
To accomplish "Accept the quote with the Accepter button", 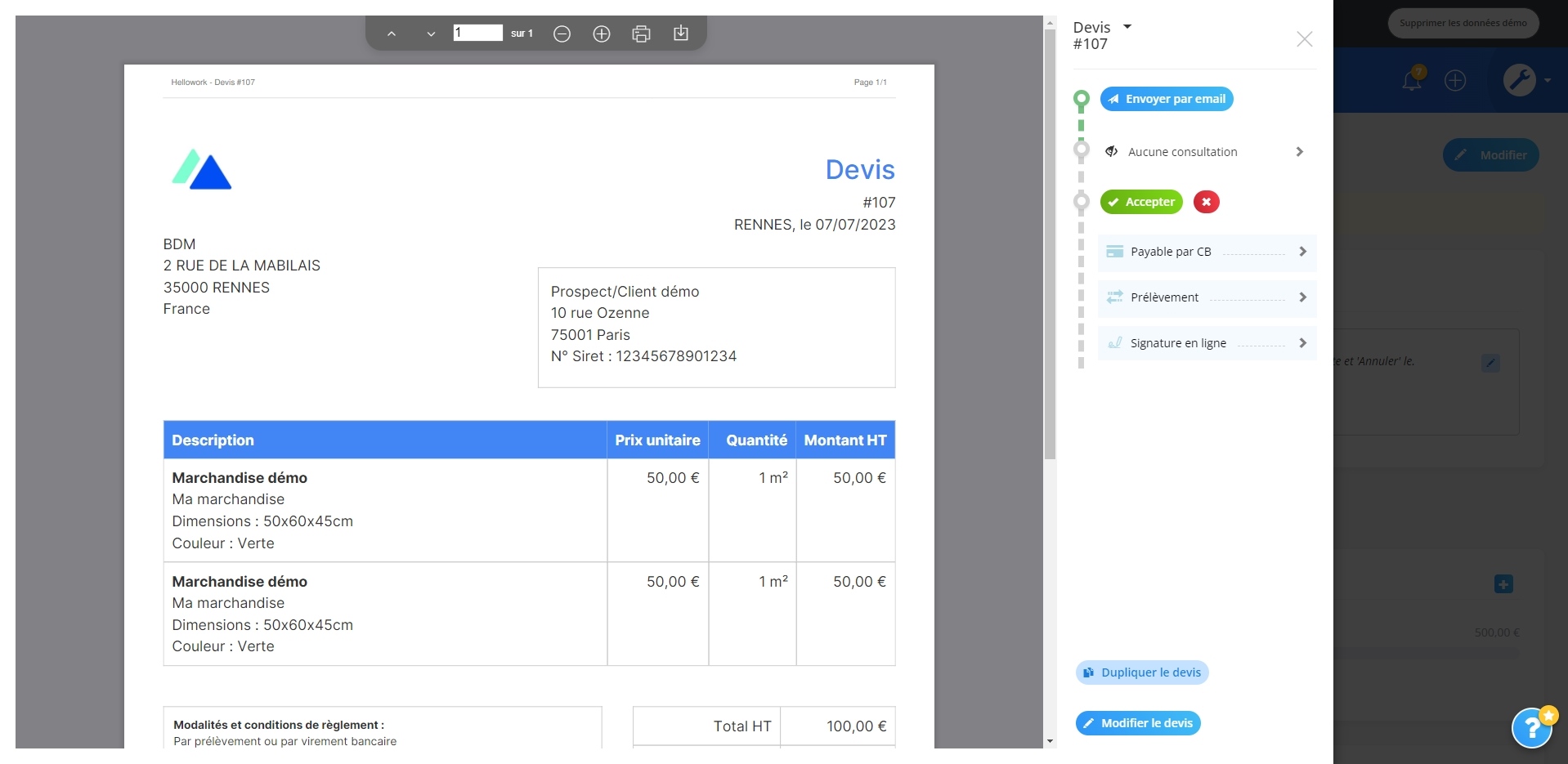I will 1141,202.
